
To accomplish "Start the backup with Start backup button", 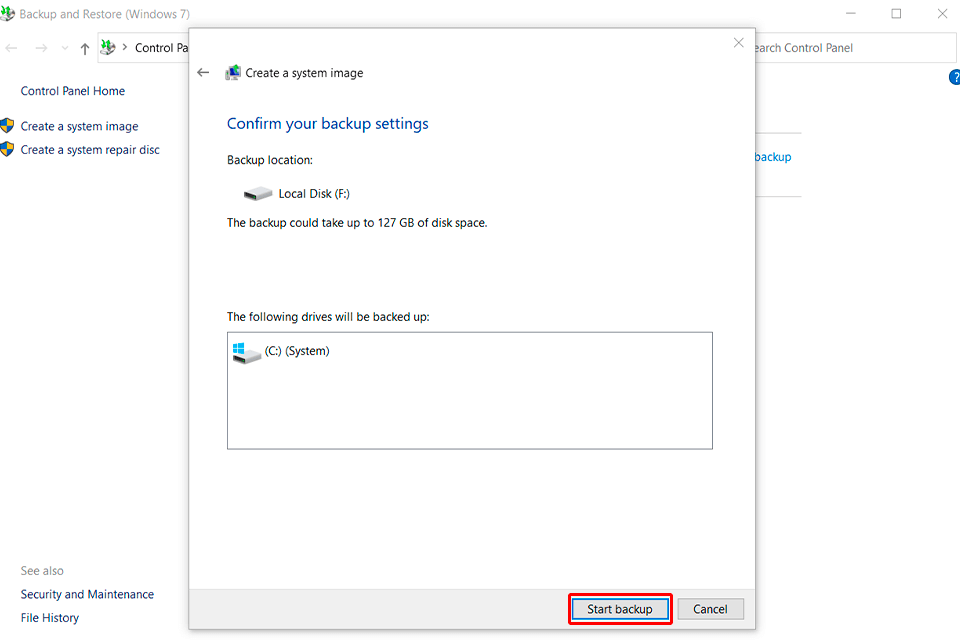I will point(620,609).
